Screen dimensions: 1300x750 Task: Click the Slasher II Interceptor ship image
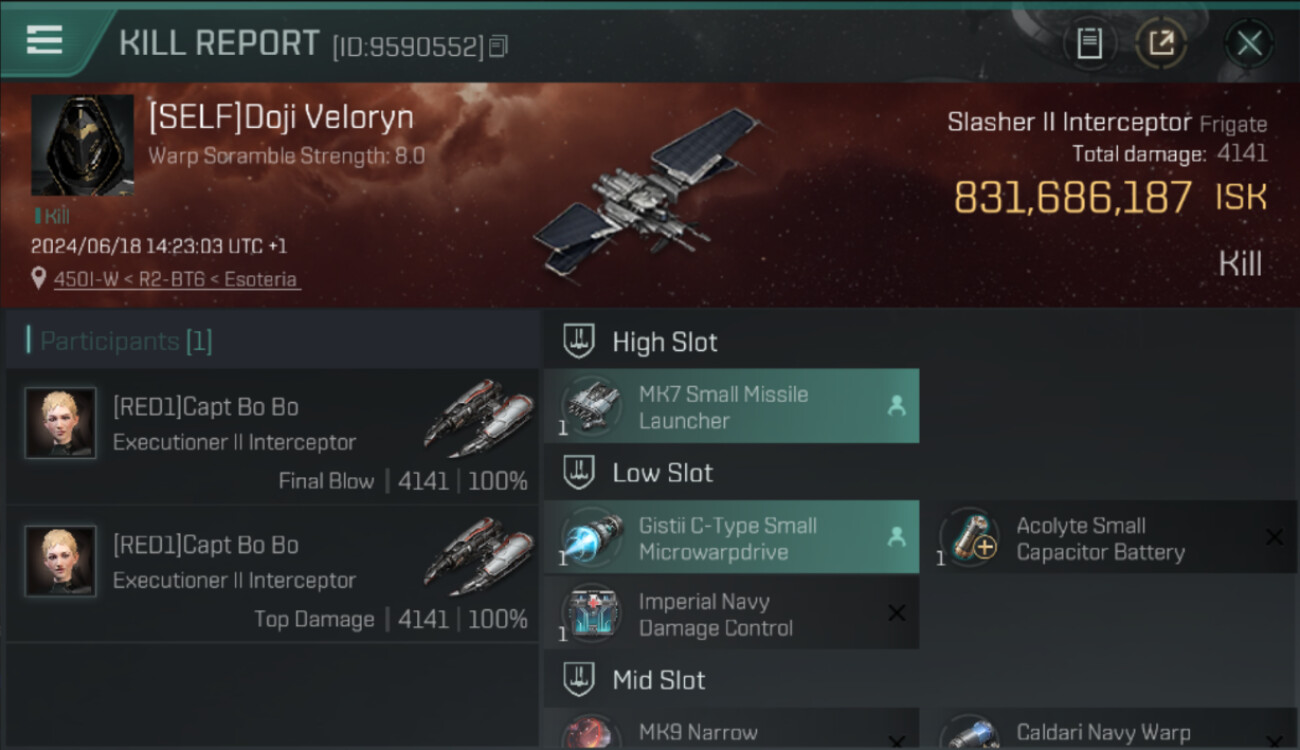pyautogui.click(x=650, y=190)
